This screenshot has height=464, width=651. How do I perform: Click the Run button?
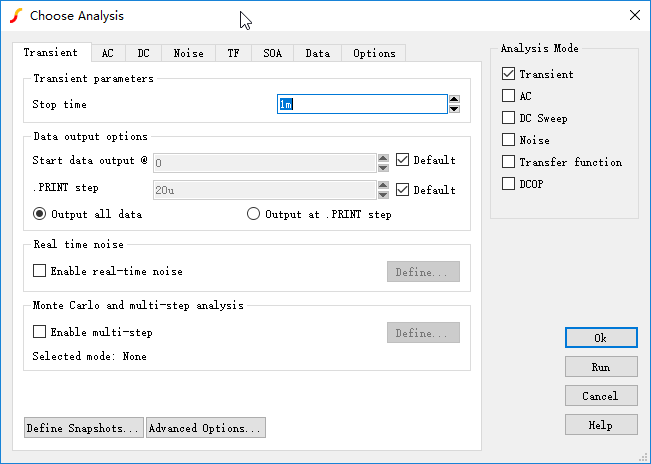coord(601,367)
